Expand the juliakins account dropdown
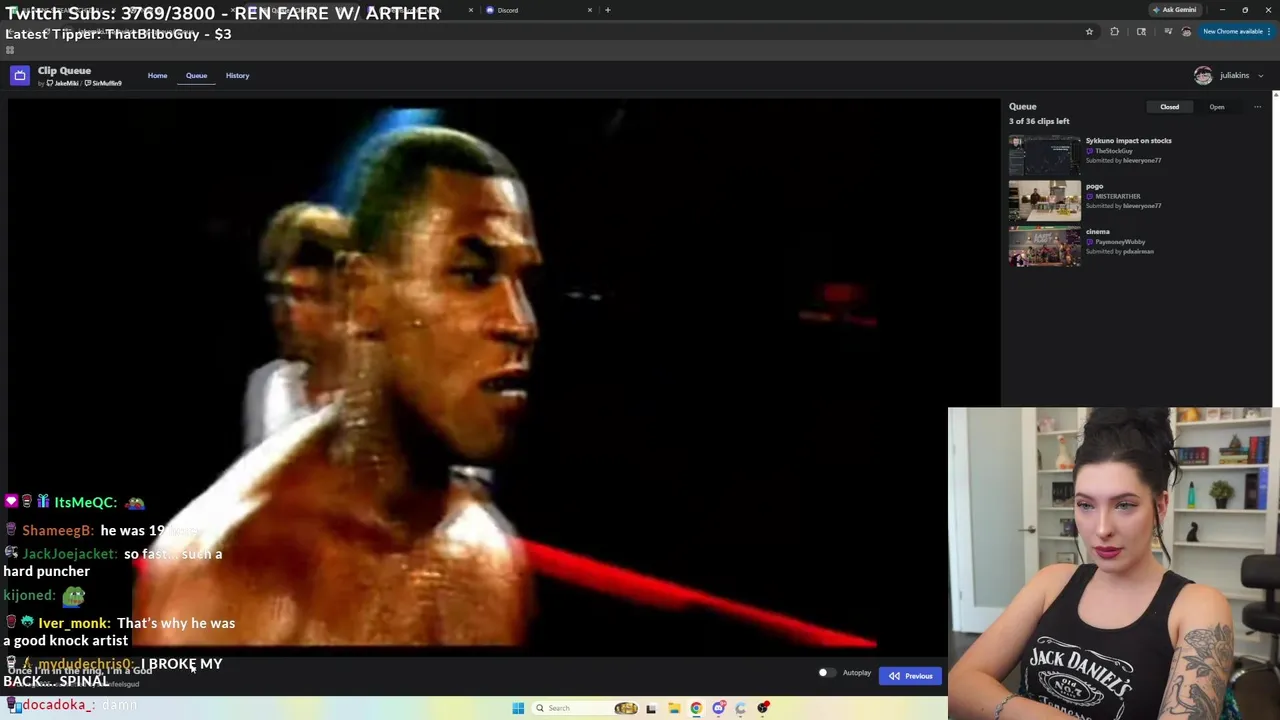Image resolution: width=1280 pixels, height=720 pixels. click(x=1260, y=75)
